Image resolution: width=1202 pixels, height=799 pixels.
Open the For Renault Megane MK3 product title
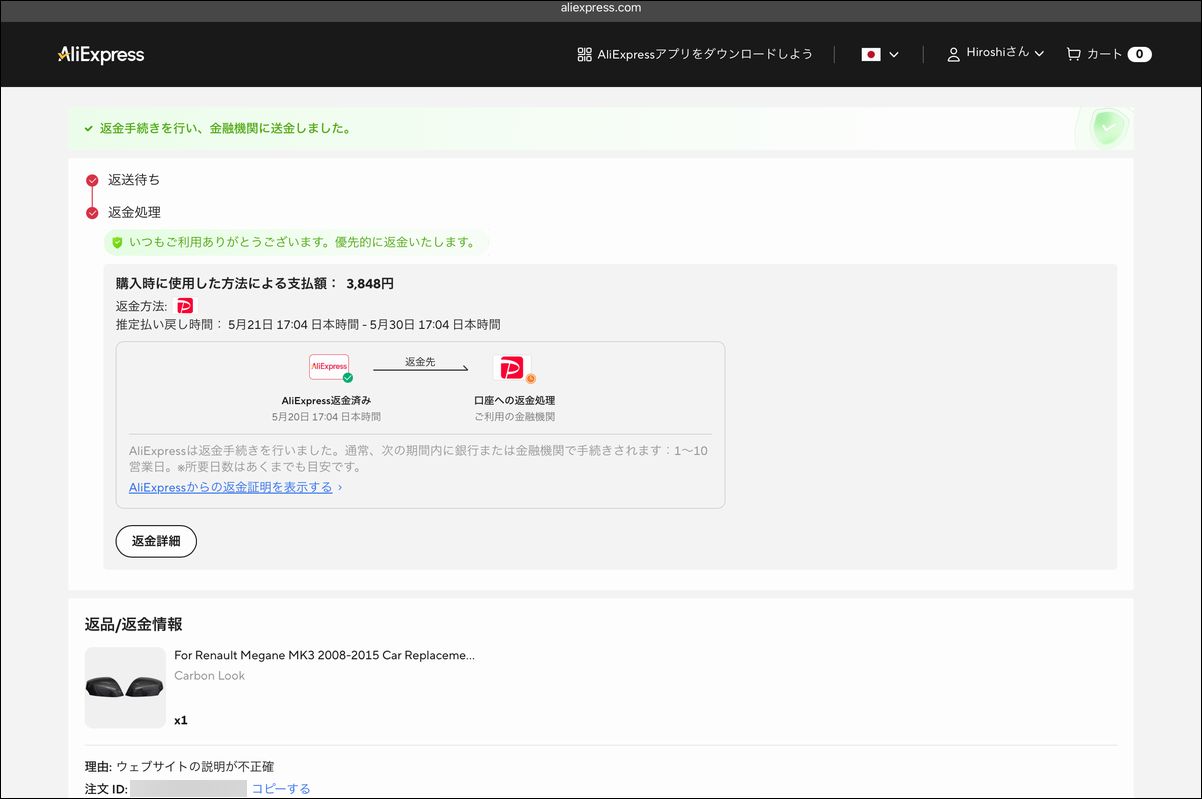tap(325, 656)
